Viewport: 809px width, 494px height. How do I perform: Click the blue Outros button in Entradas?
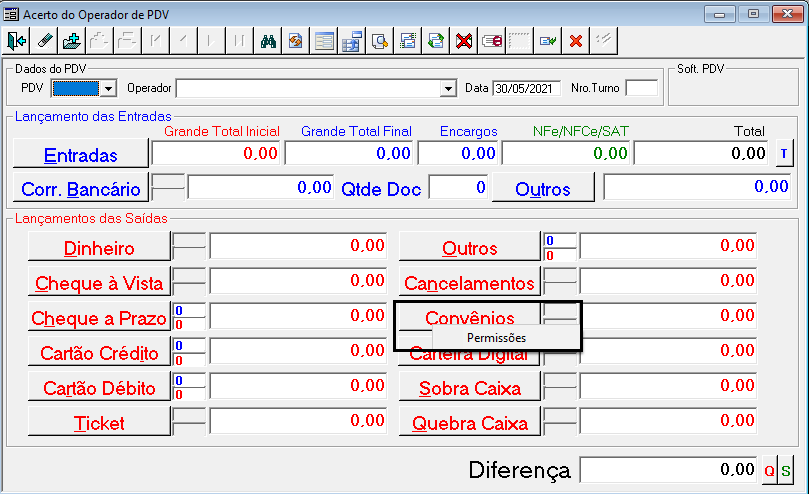click(x=543, y=188)
